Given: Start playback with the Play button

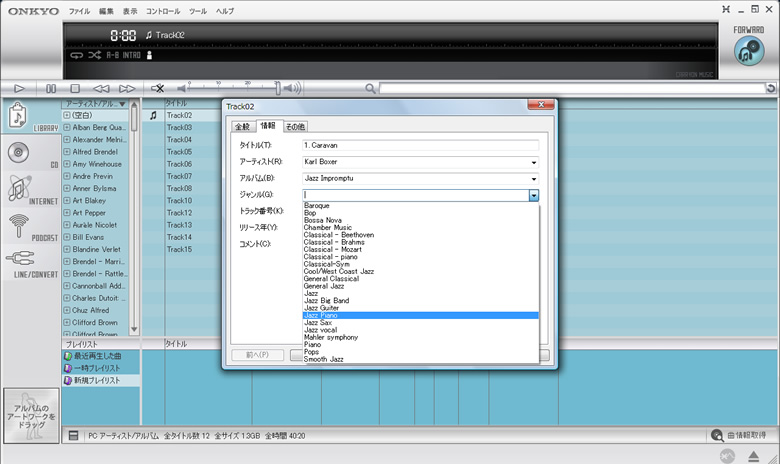Looking at the screenshot, I should [x=19, y=89].
